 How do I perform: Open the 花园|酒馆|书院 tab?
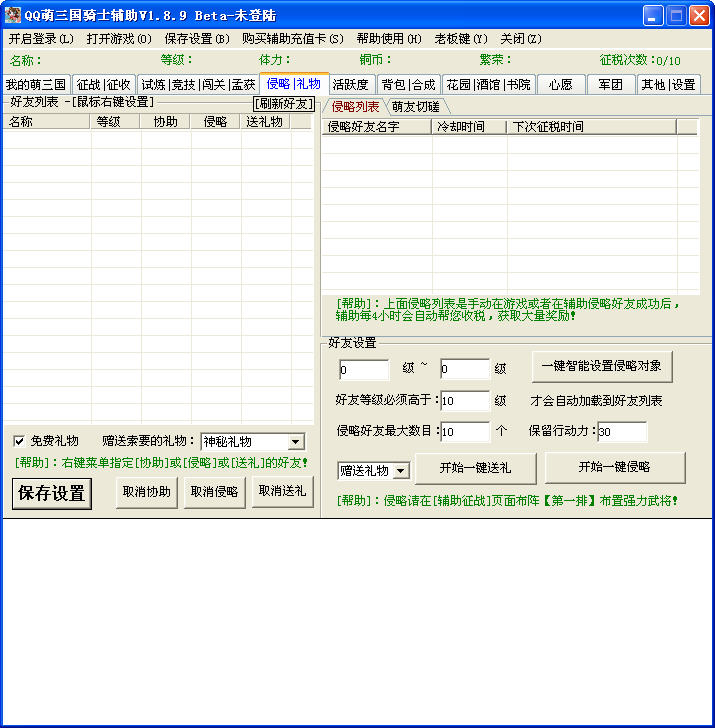[x=488, y=84]
